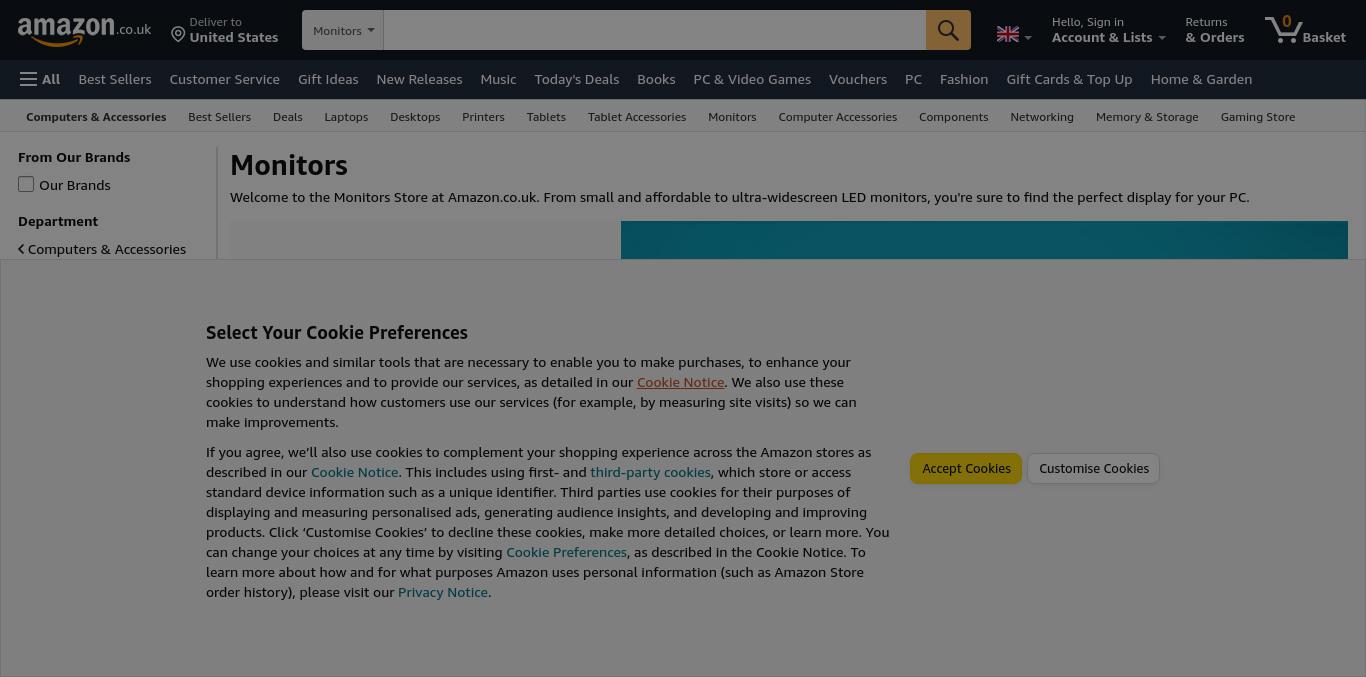This screenshot has height=677, width=1366.
Task: Open Gift Ideas
Action: (x=328, y=79)
